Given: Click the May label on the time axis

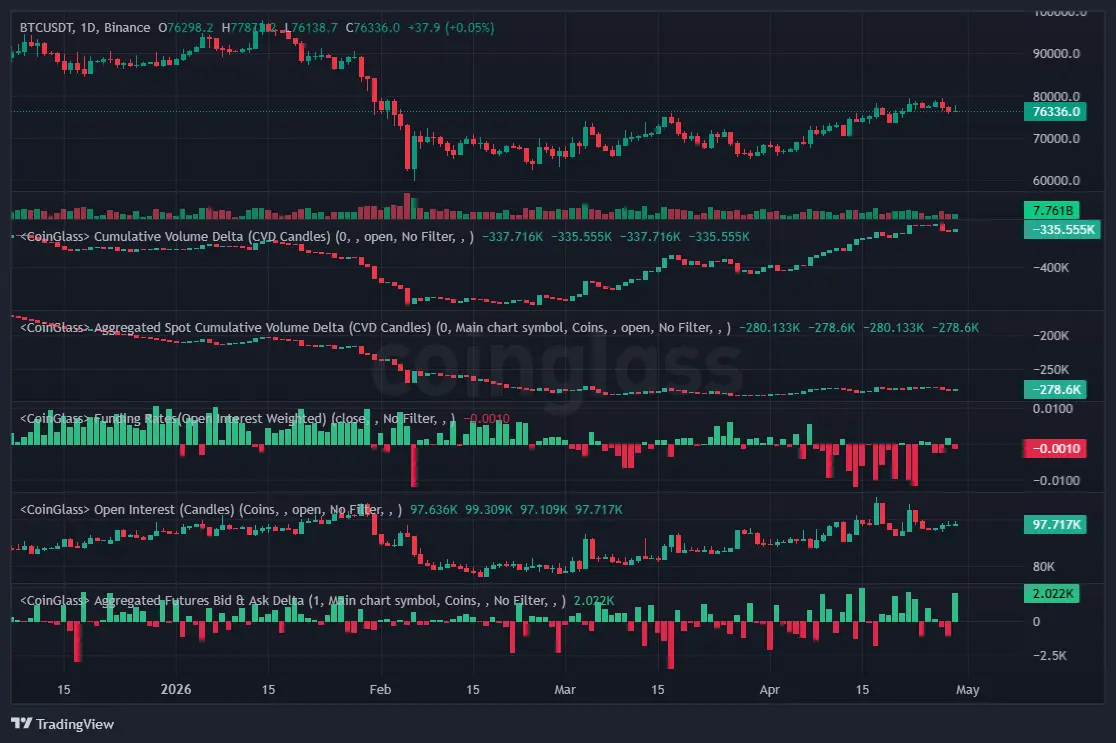Looking at the screenshot, I should click(966, 689).
